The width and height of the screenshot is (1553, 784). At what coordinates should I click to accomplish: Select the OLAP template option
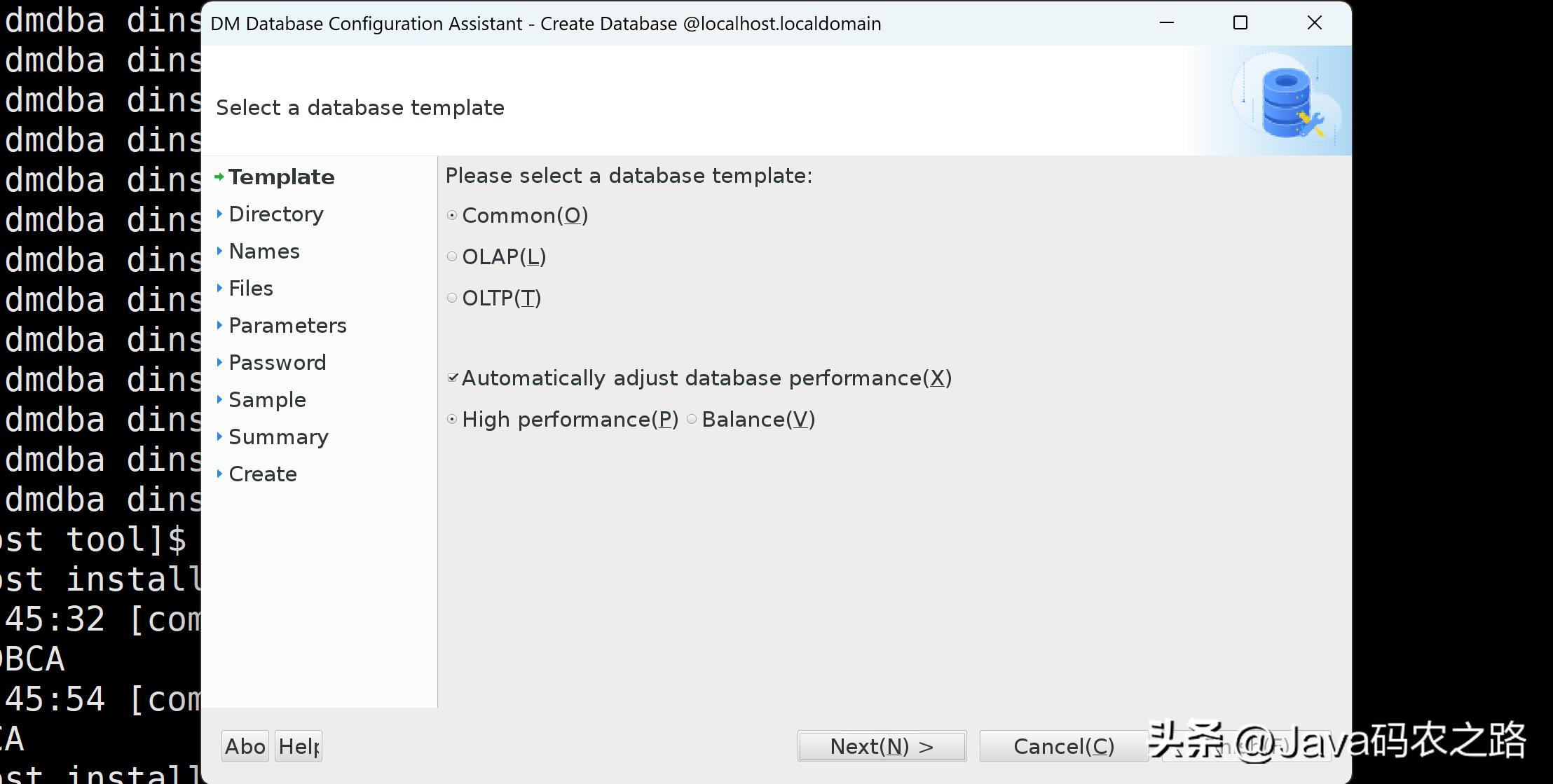point(453,257)
